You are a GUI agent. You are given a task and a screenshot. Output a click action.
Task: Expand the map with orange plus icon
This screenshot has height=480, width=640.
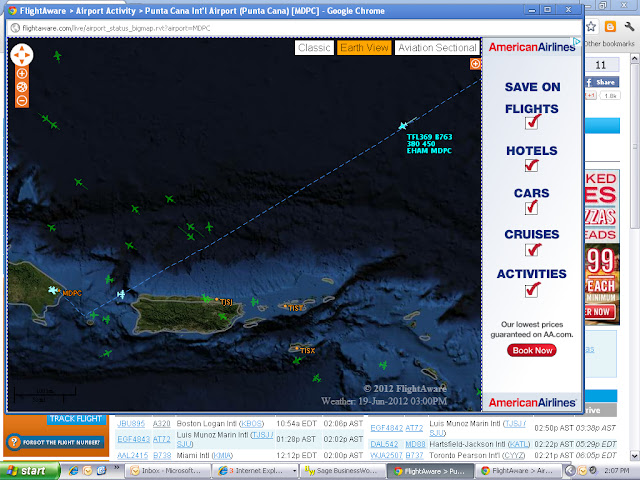pyautogui.click(x=475, y=64)
